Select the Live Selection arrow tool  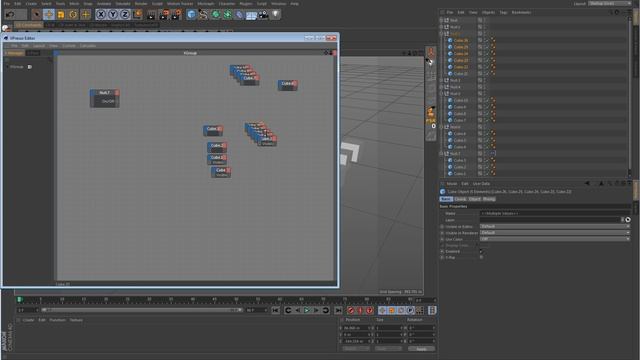(x=36, y=15)
